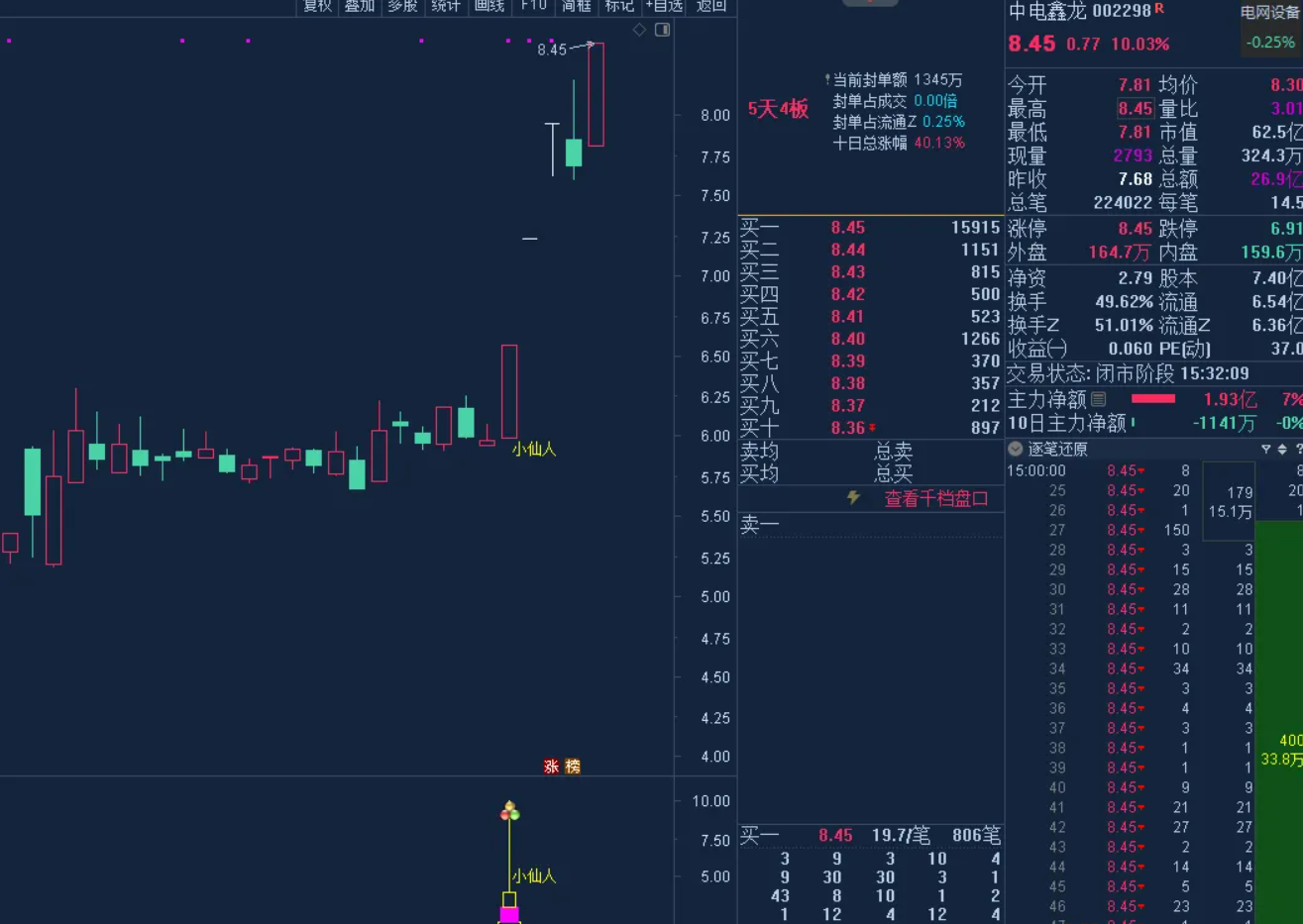Click the 查看千档盘口 link
Image resolution: width=1303 pixels, height=924 pixels.
click(x=934, y=498)
